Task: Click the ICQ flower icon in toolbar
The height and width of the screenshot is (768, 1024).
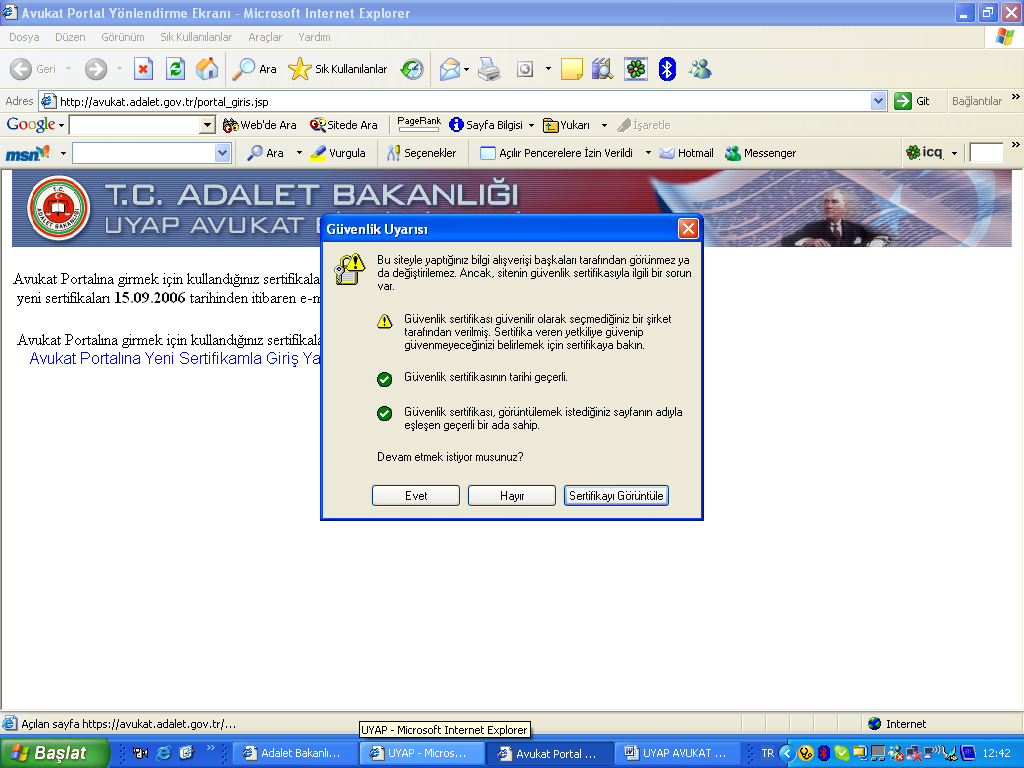Action: tap(635, 69)
